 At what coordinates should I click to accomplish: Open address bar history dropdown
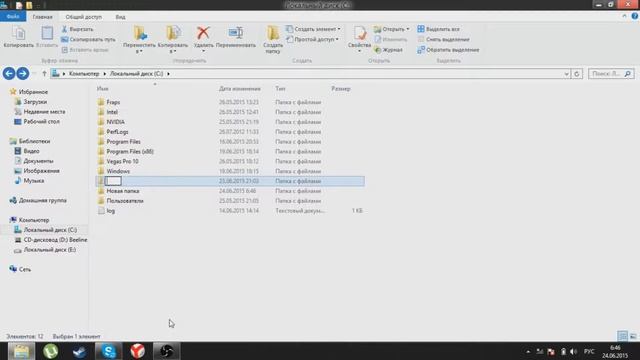(x=567, y=74)
